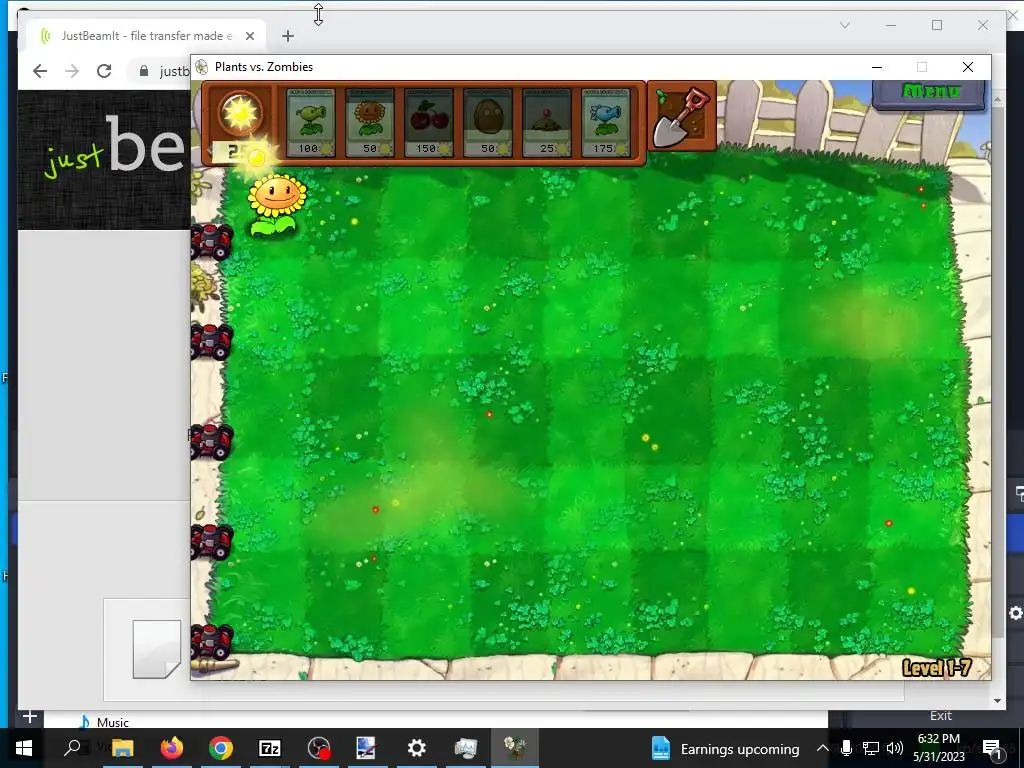This screenshot has height=768, width=1024.
Task: Select the Wall-nut seed packet
Action: 487,123
